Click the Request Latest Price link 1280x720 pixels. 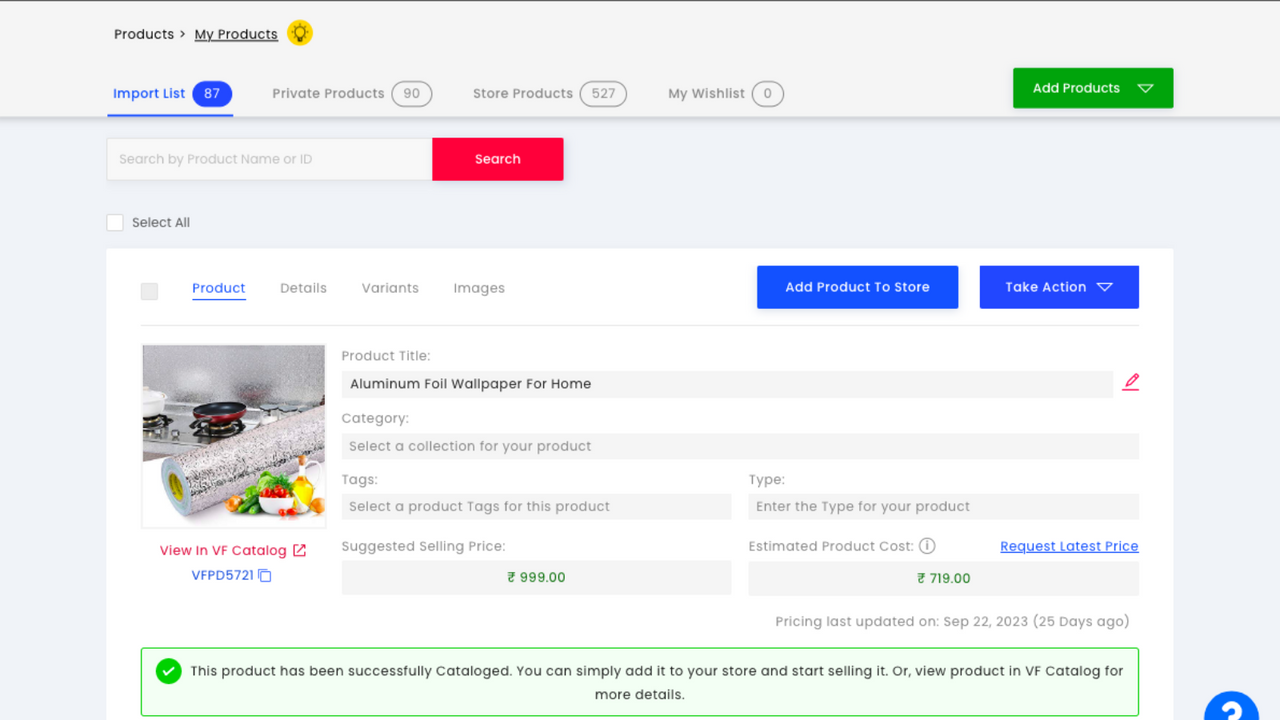click(1069, 546)
